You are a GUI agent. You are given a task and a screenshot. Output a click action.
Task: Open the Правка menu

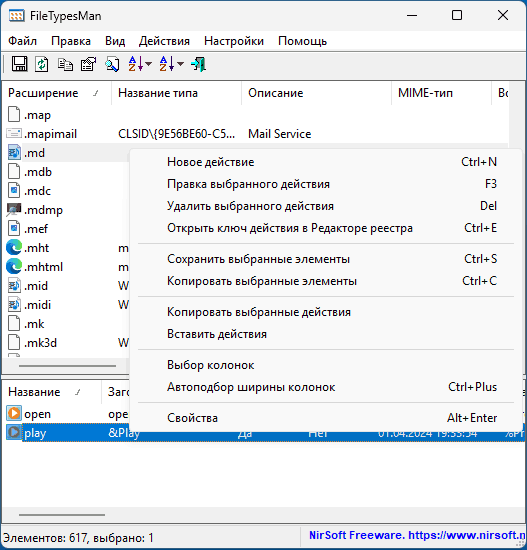click(x=71, y=41)
